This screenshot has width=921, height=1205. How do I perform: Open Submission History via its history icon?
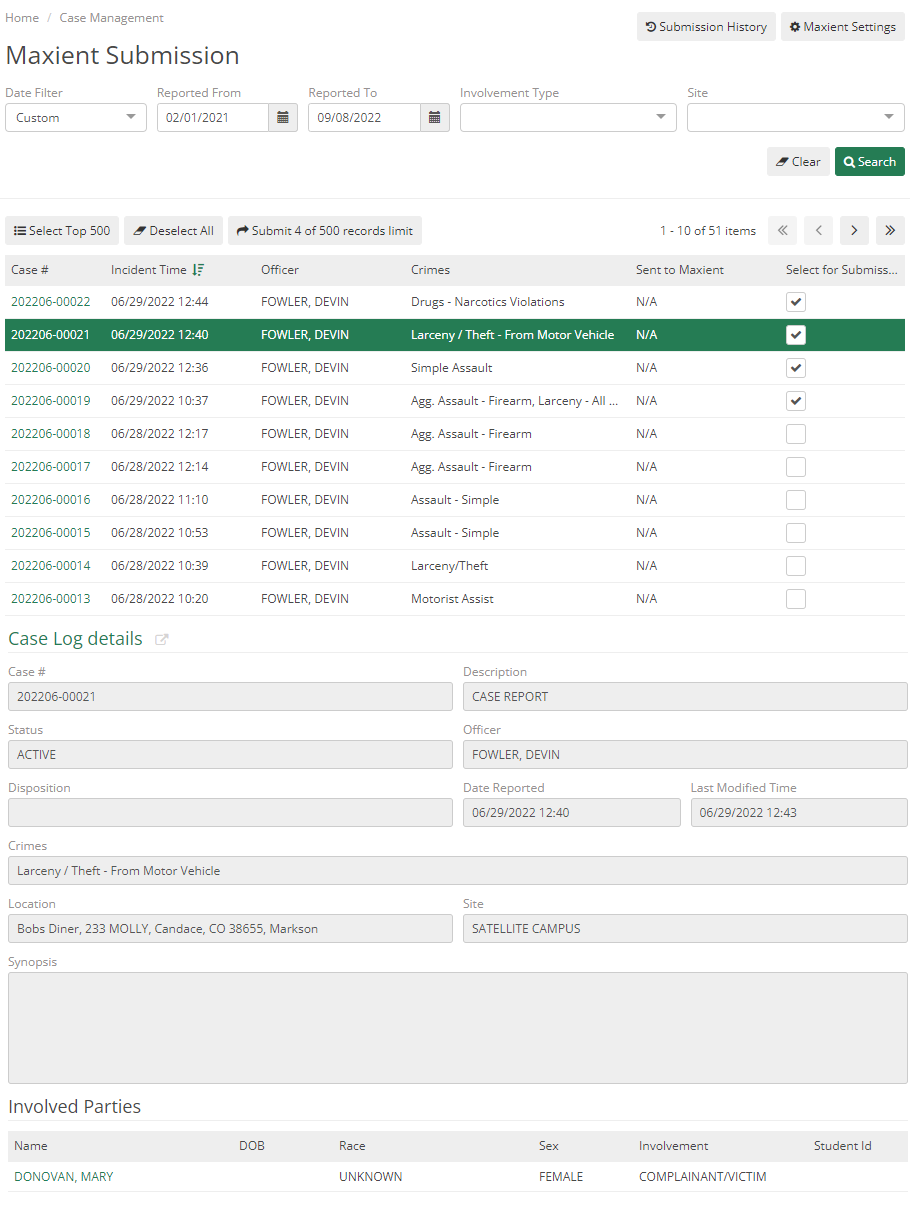tap(653, 26)
